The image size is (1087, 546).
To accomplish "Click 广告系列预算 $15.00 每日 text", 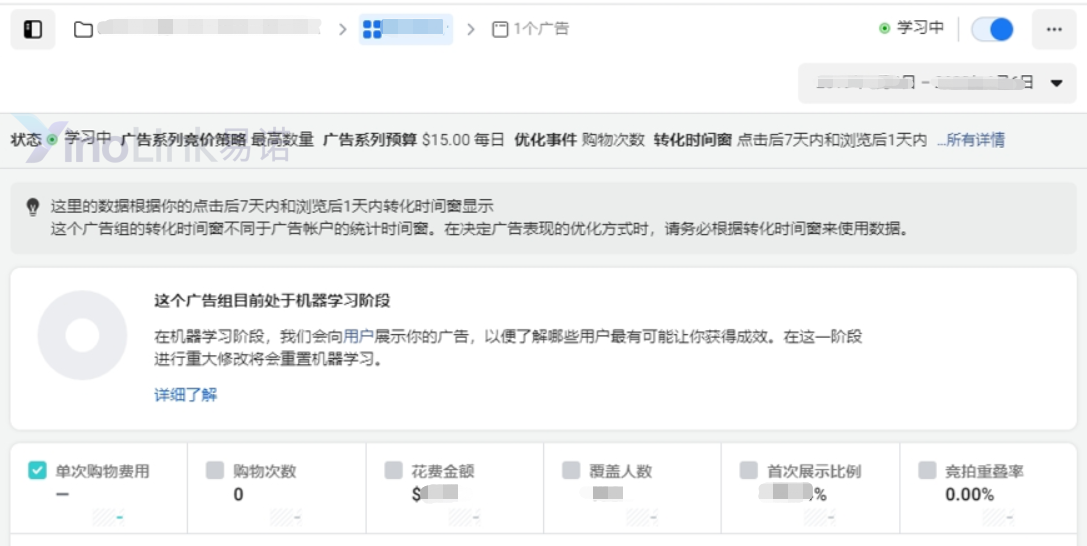I will (414, 140).
